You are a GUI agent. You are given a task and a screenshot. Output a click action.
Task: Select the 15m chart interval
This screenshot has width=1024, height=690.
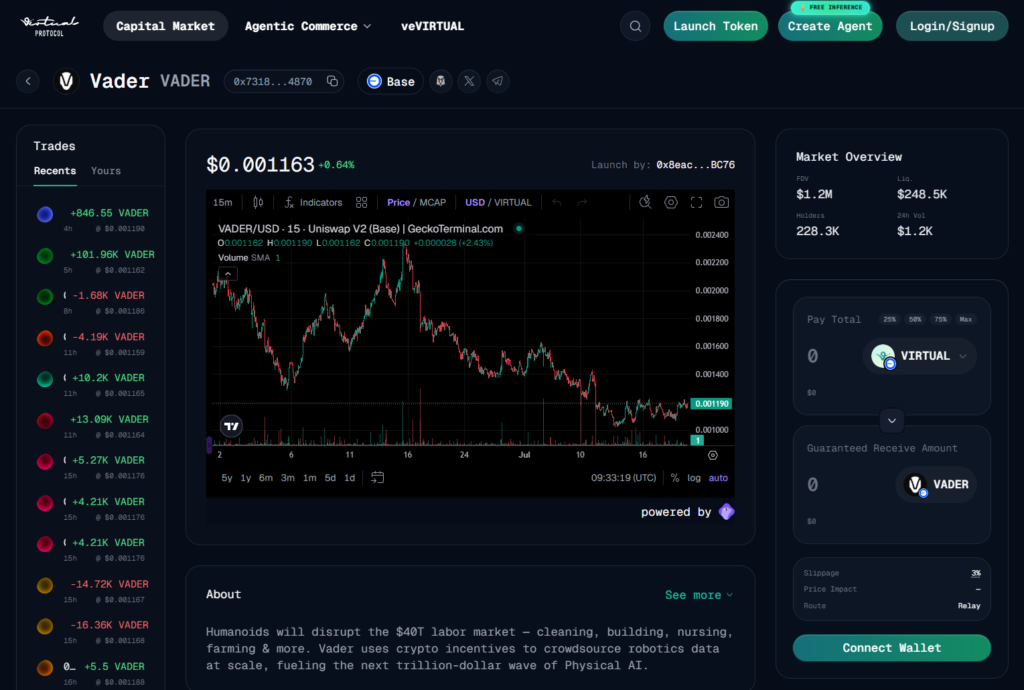(x=223, y=202)
